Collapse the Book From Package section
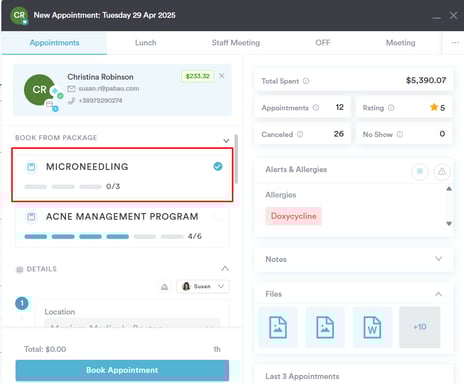The image size is (464, 383). point(226,140)
